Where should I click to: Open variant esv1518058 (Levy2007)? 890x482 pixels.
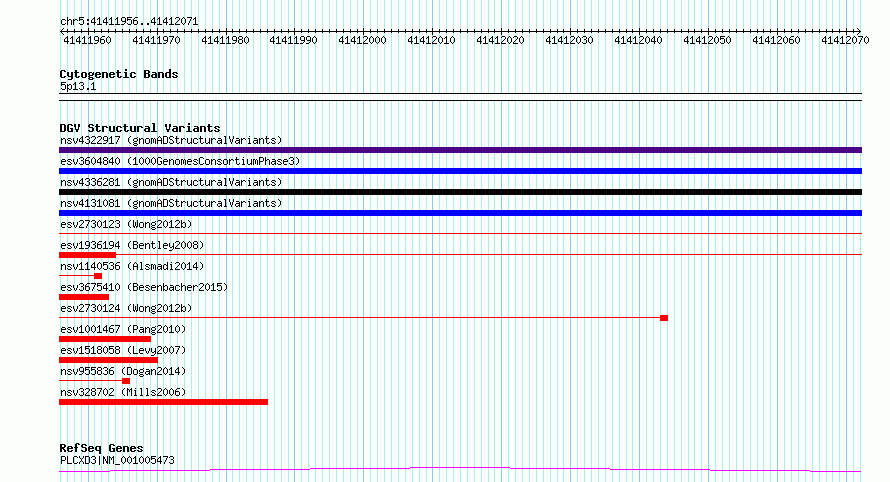point(123,350)
